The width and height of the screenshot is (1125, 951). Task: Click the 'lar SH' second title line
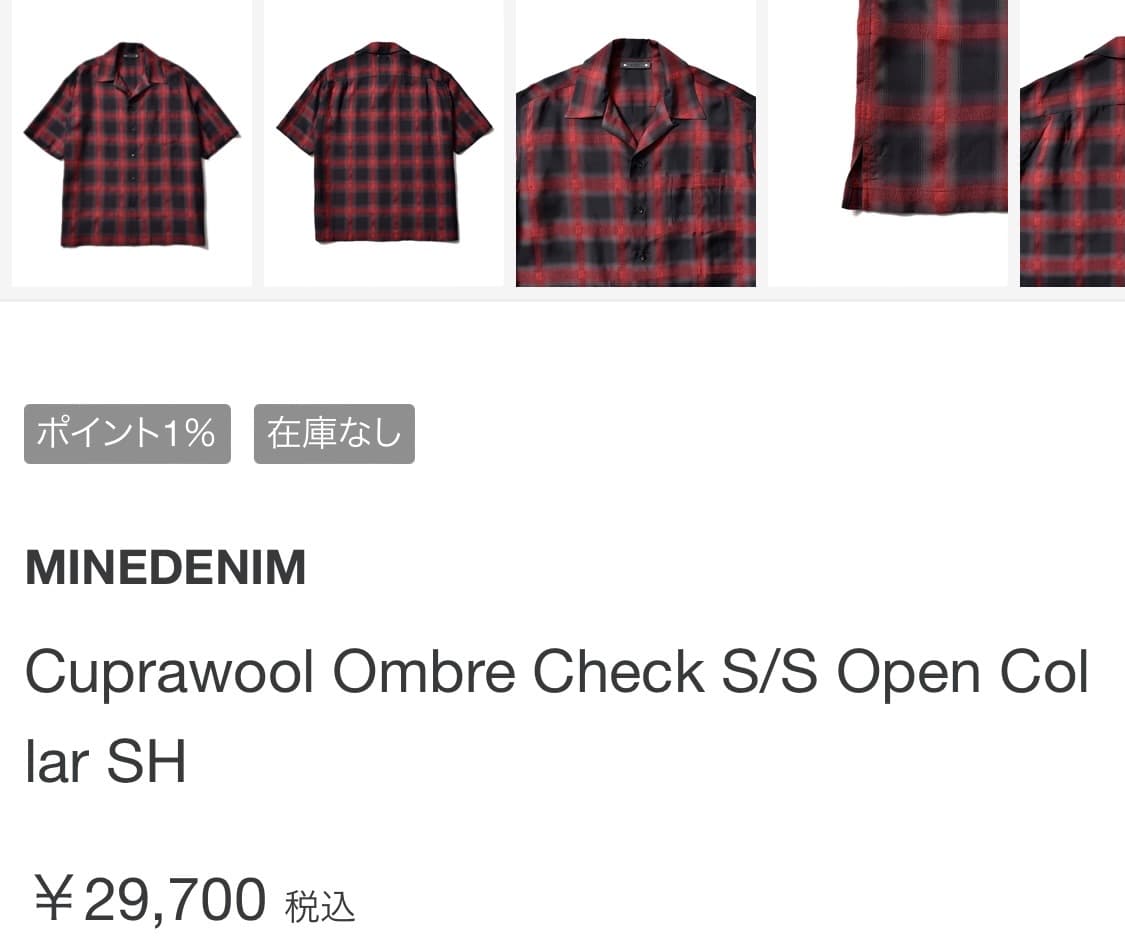point(106,761)
